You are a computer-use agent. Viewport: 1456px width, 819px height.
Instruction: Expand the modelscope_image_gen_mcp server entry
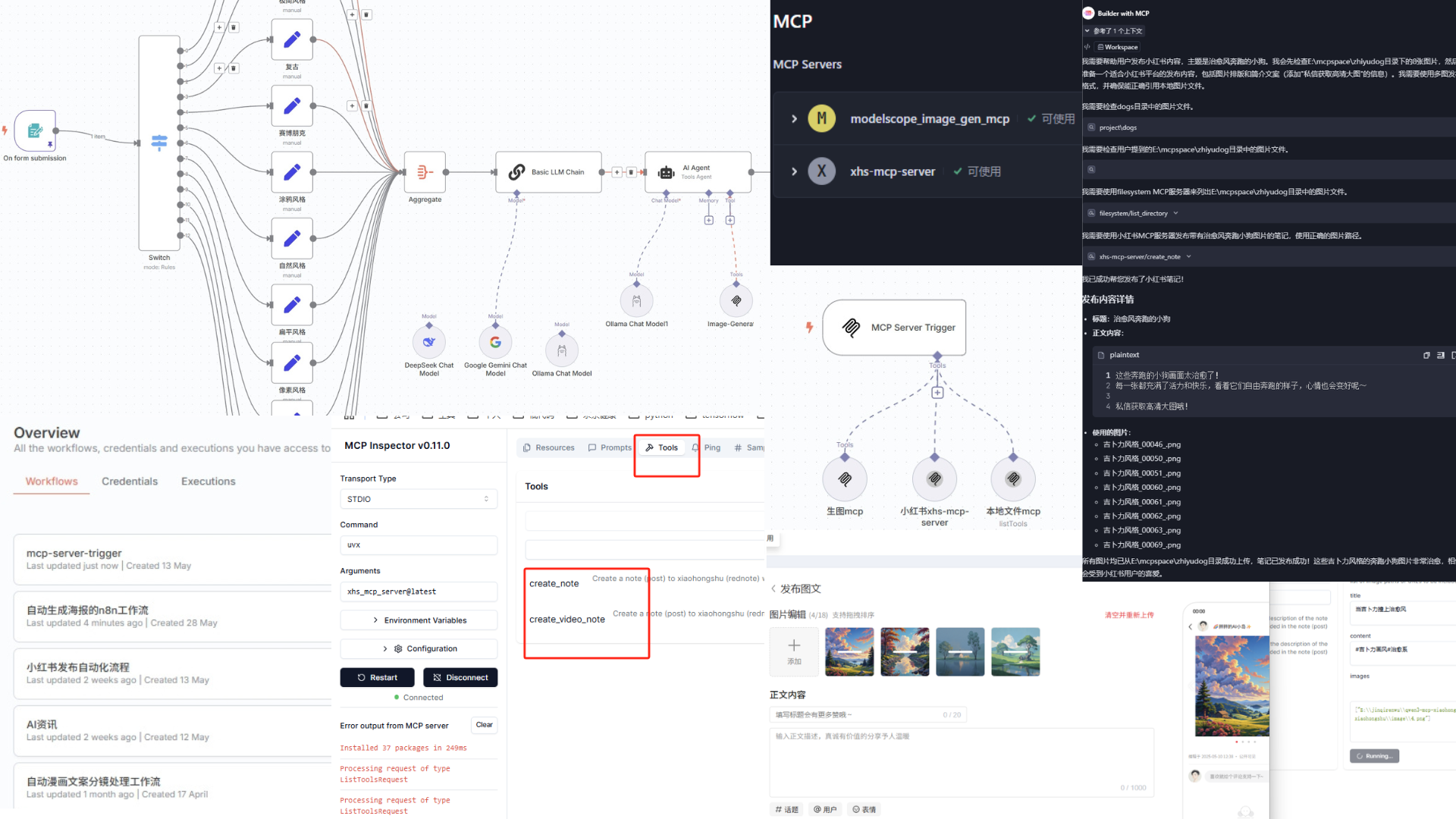point(794,119)
